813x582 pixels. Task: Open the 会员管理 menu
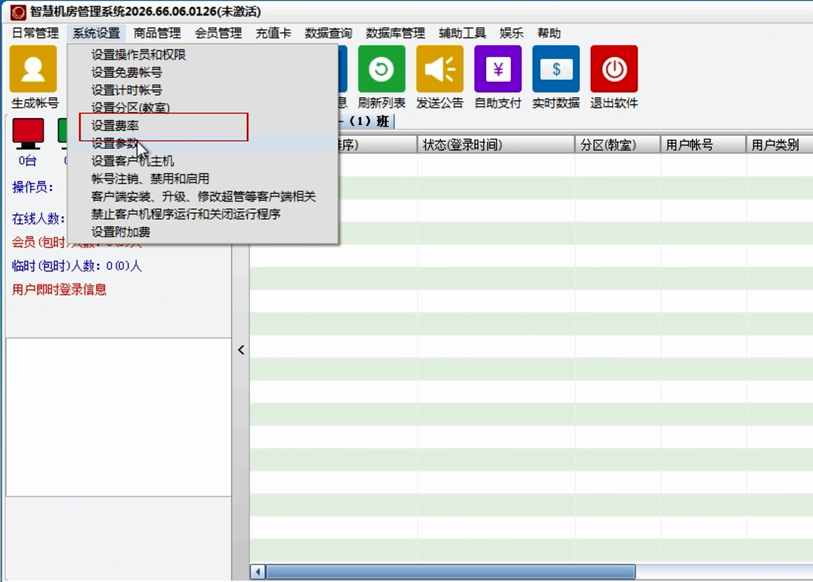(x=218, y=33)
